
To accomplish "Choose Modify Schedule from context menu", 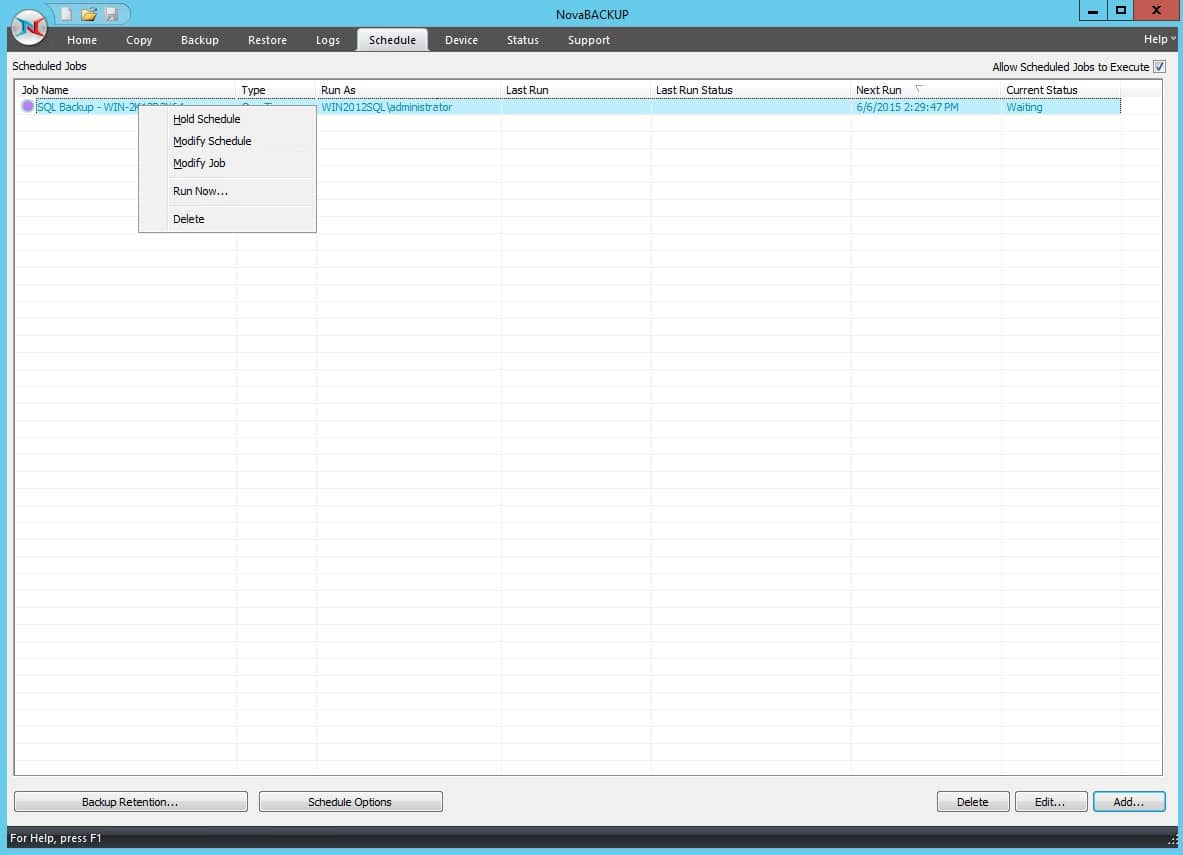I will click(227, 141).
